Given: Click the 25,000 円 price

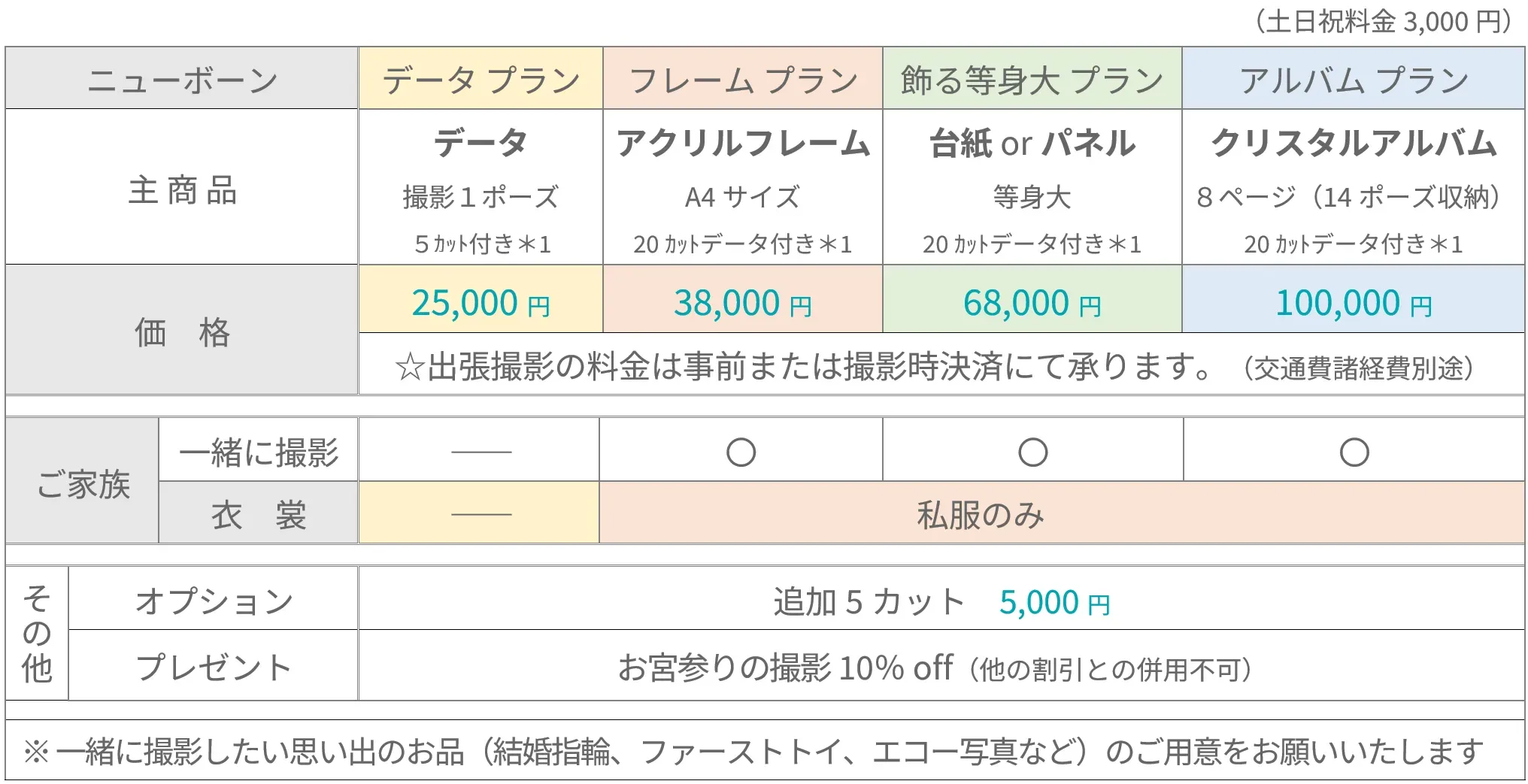Looking at the screenshot, I should click(481, 304).
